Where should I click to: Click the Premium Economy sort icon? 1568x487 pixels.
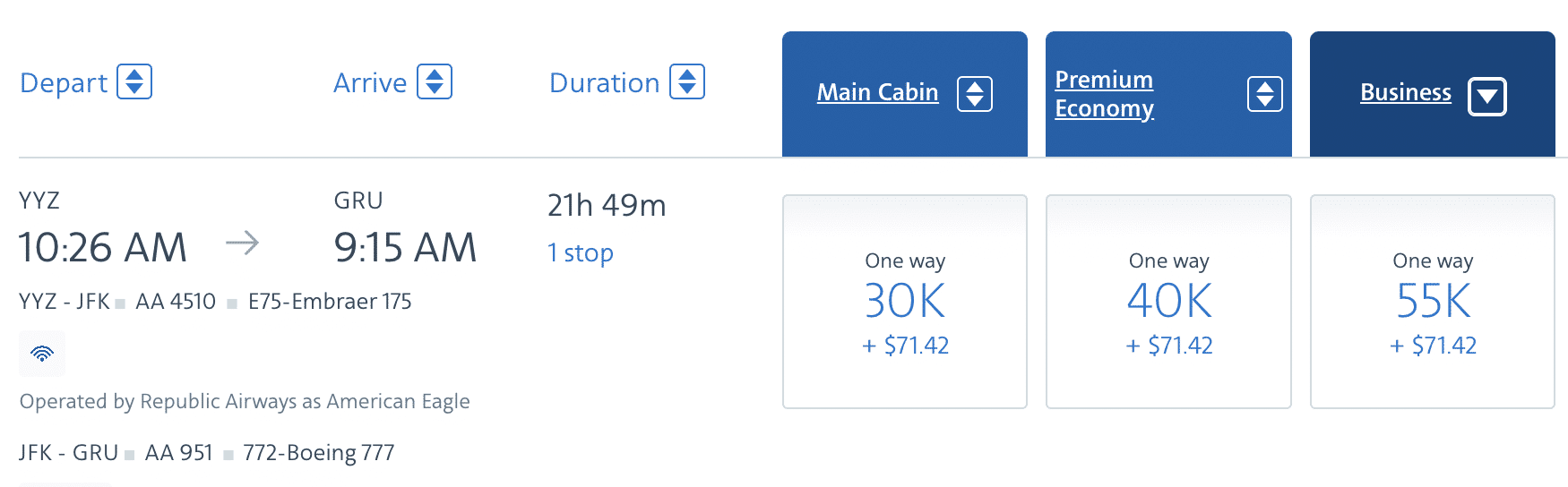(x=1264, y=94)
